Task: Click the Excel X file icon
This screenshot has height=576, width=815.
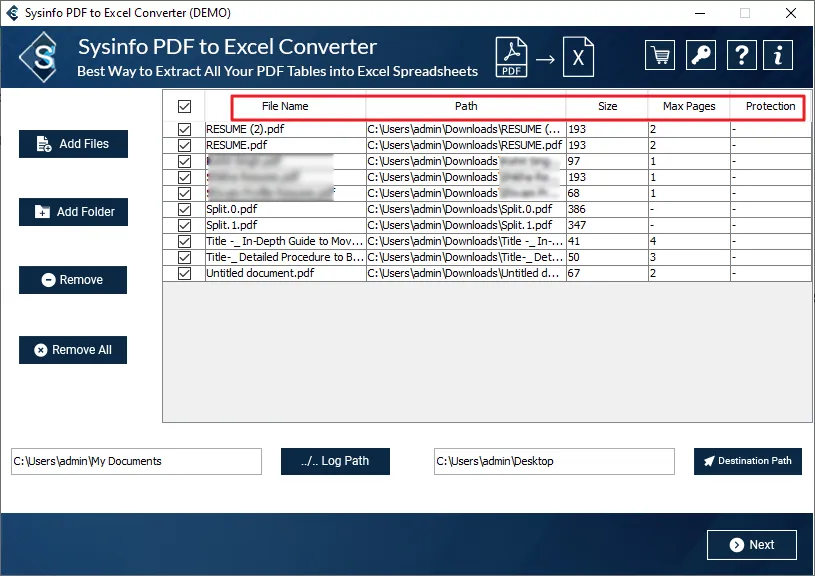Action: 577,59
